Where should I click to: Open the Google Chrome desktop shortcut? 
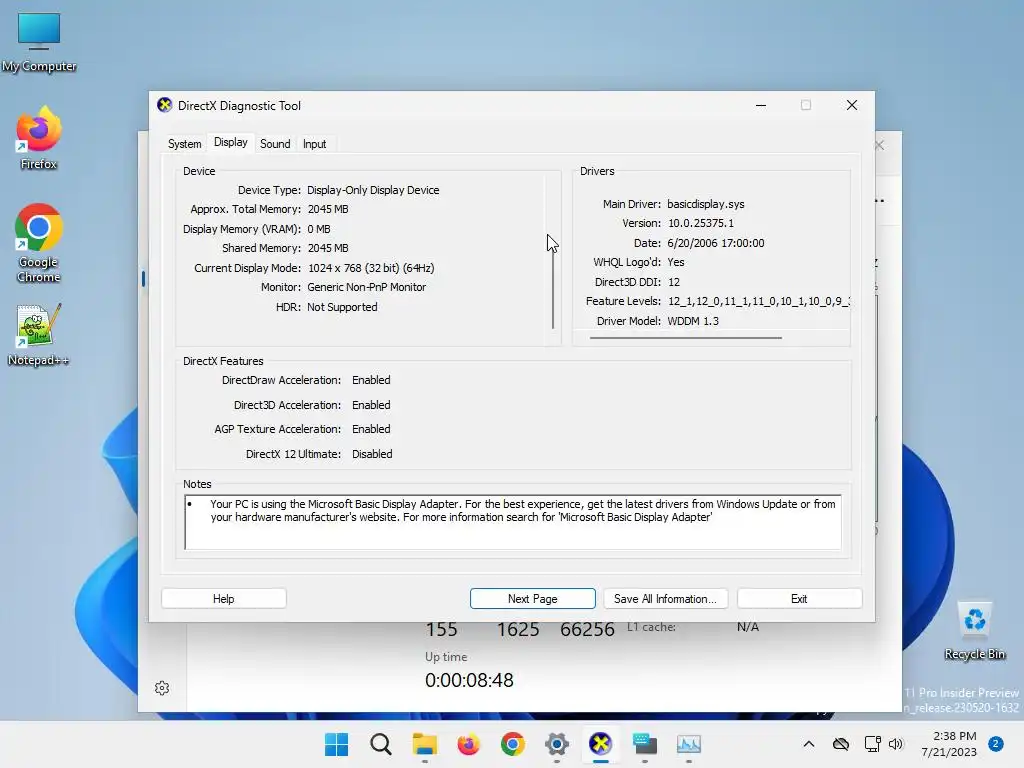(x=39, y=243)
